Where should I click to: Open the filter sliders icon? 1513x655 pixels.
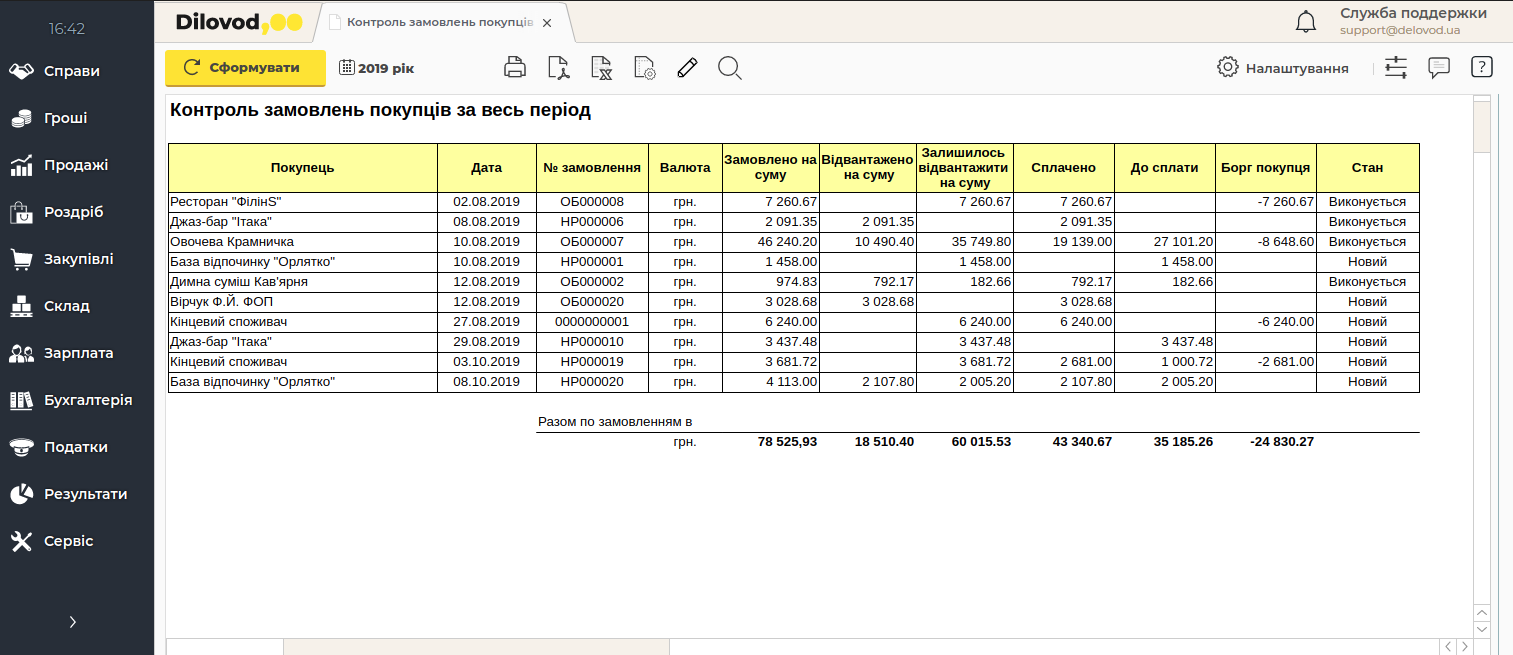(x=1396, y=68)
